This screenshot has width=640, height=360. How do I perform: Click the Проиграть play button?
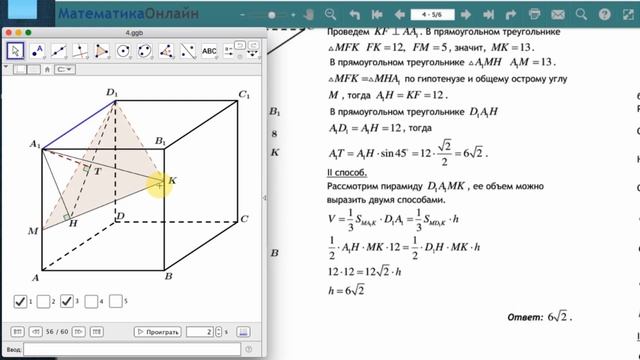pyautogui.click(x=158, y=332)
